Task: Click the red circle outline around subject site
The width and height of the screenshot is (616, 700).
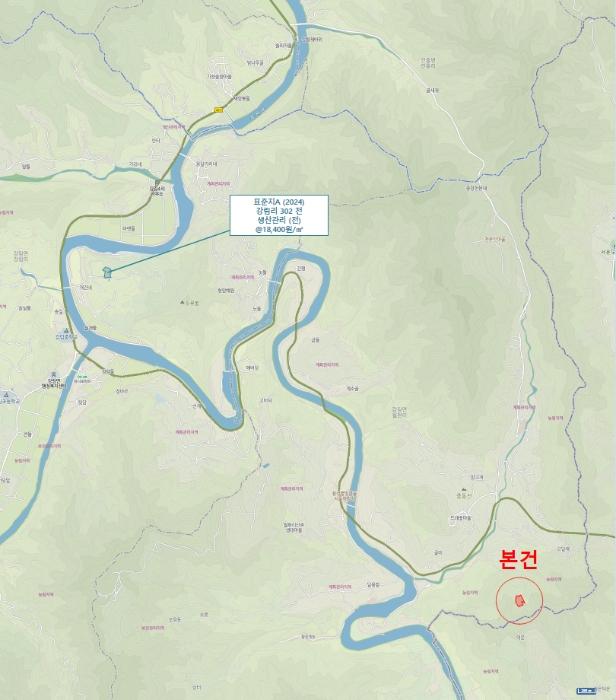Action: (519, 600)
